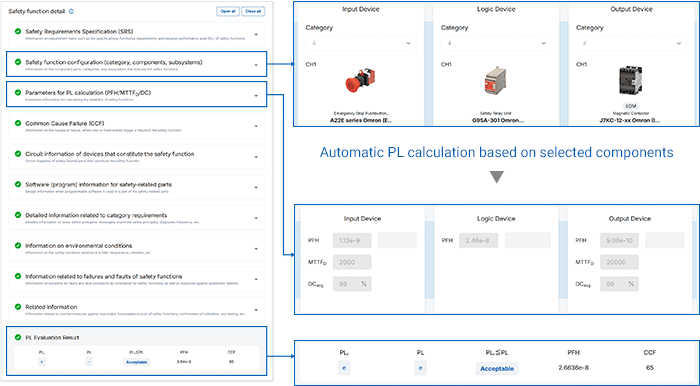Screen dimensions: 700x386
Task: Click the info icon beside Safety function detail
Action: pyautogui.click(x=71, y=12)
